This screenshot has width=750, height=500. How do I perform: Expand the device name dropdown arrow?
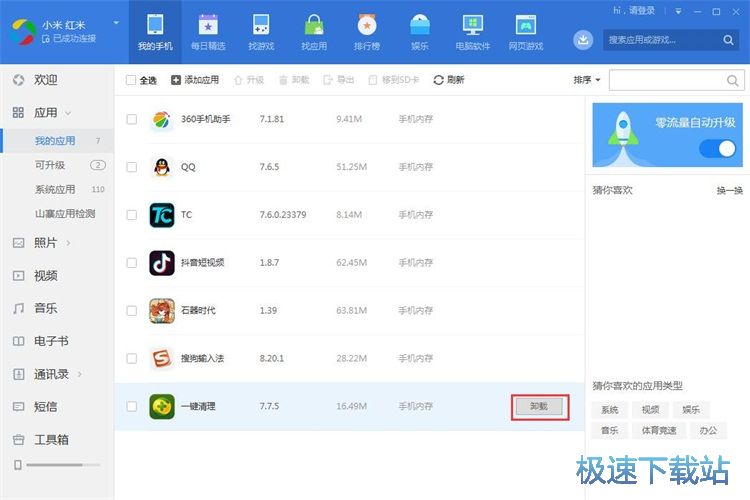coord(116,22)
